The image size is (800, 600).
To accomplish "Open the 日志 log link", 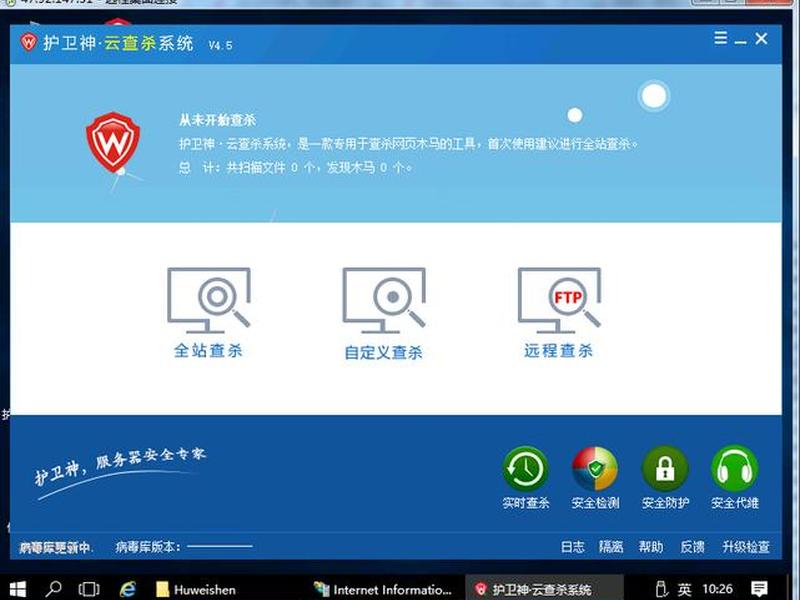I will point(572,547).
